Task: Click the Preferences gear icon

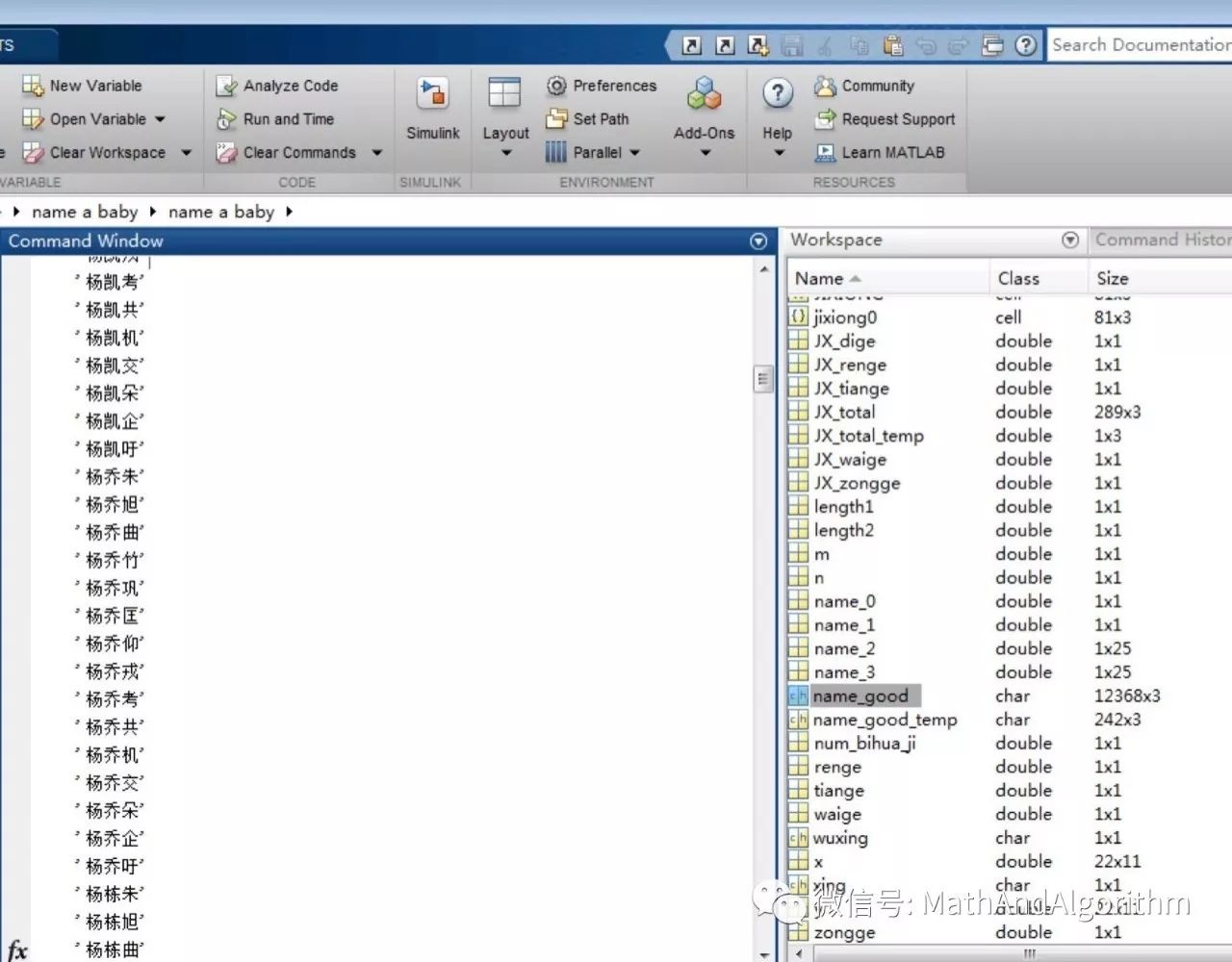Action: point(556,86)
